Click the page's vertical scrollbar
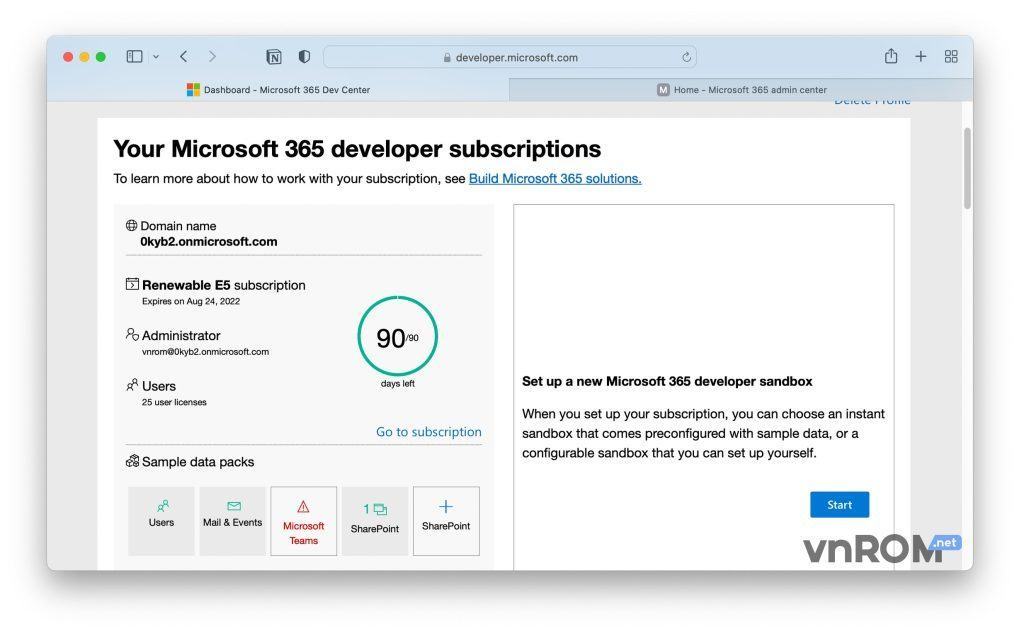Screen dimensions: 1024x634 tap(967, 168)
